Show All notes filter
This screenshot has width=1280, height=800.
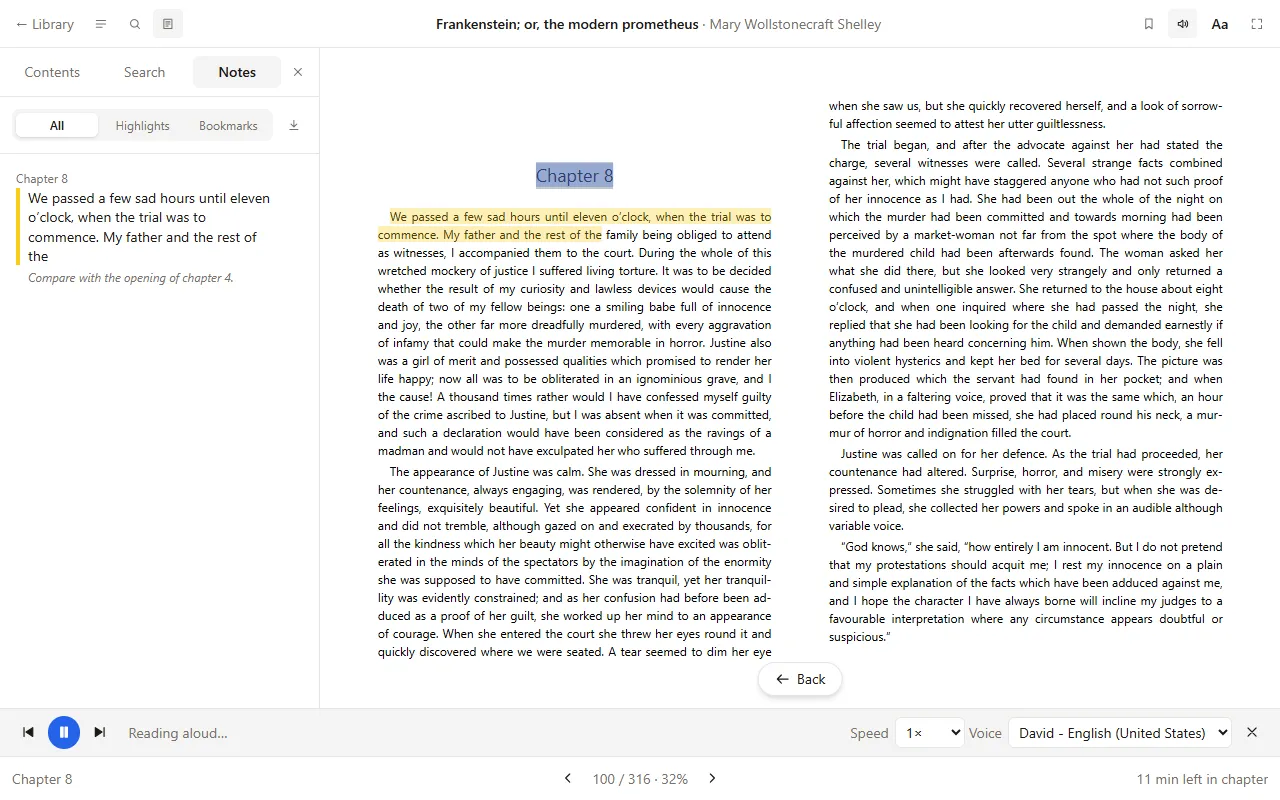tap(57, 125)
